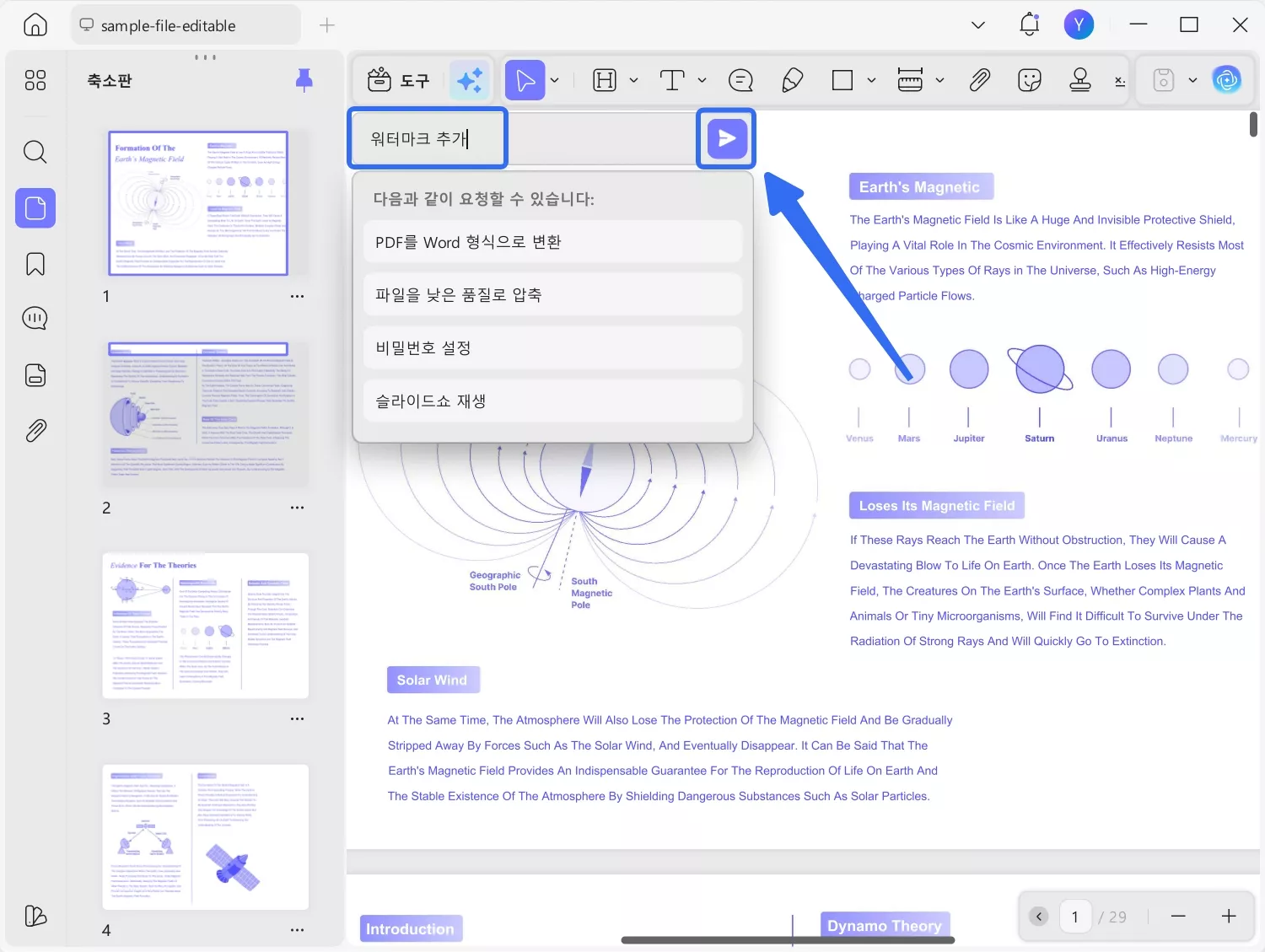
Task: Open the signature tool
Action: click(x=1120, y=81)
